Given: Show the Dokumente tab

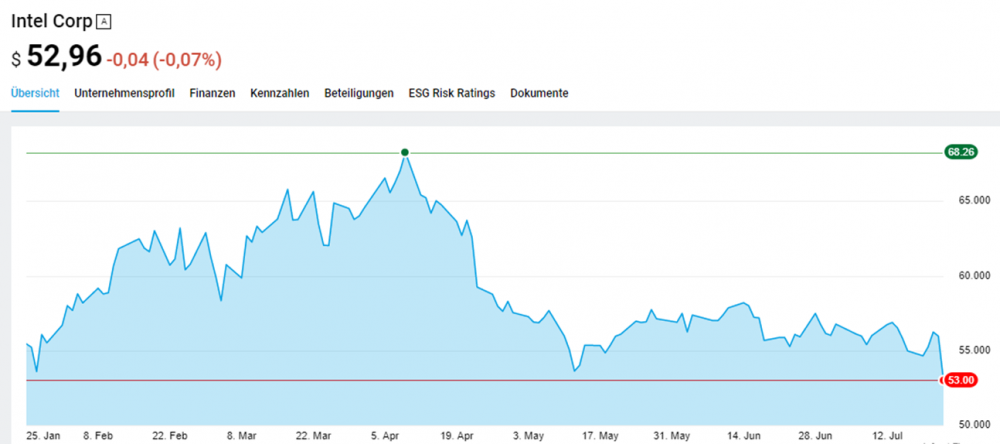Looking at the screenshot, I should [540, 93].
